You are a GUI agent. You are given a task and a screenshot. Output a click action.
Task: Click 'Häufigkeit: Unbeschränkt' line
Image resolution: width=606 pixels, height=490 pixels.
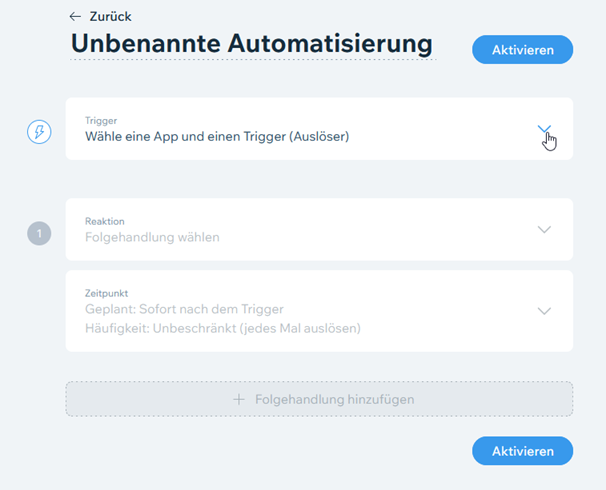pyautogui.click(x=223, y=328)
